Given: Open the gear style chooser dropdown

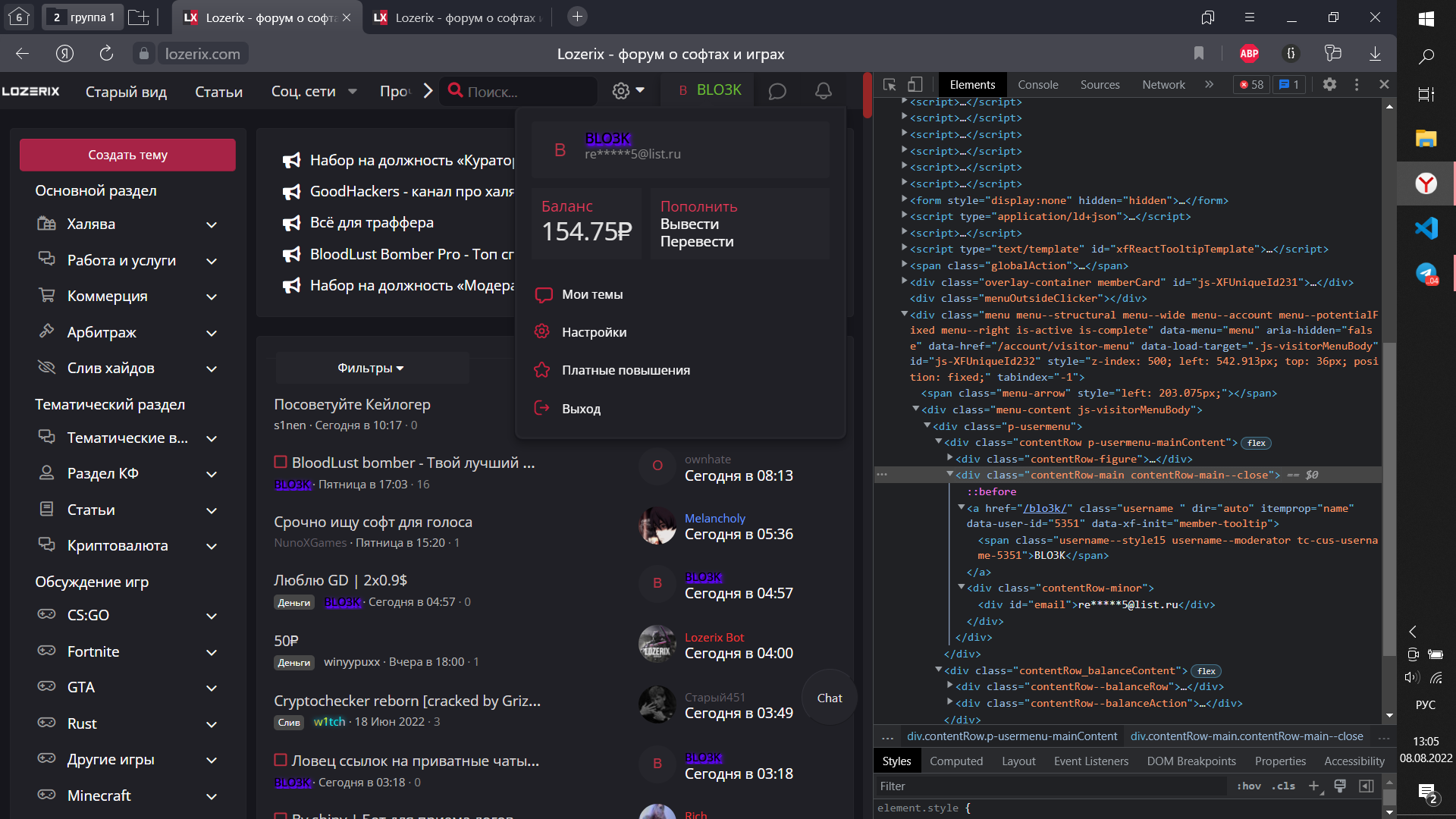Looking at the screenshot, I should [629, 91].
